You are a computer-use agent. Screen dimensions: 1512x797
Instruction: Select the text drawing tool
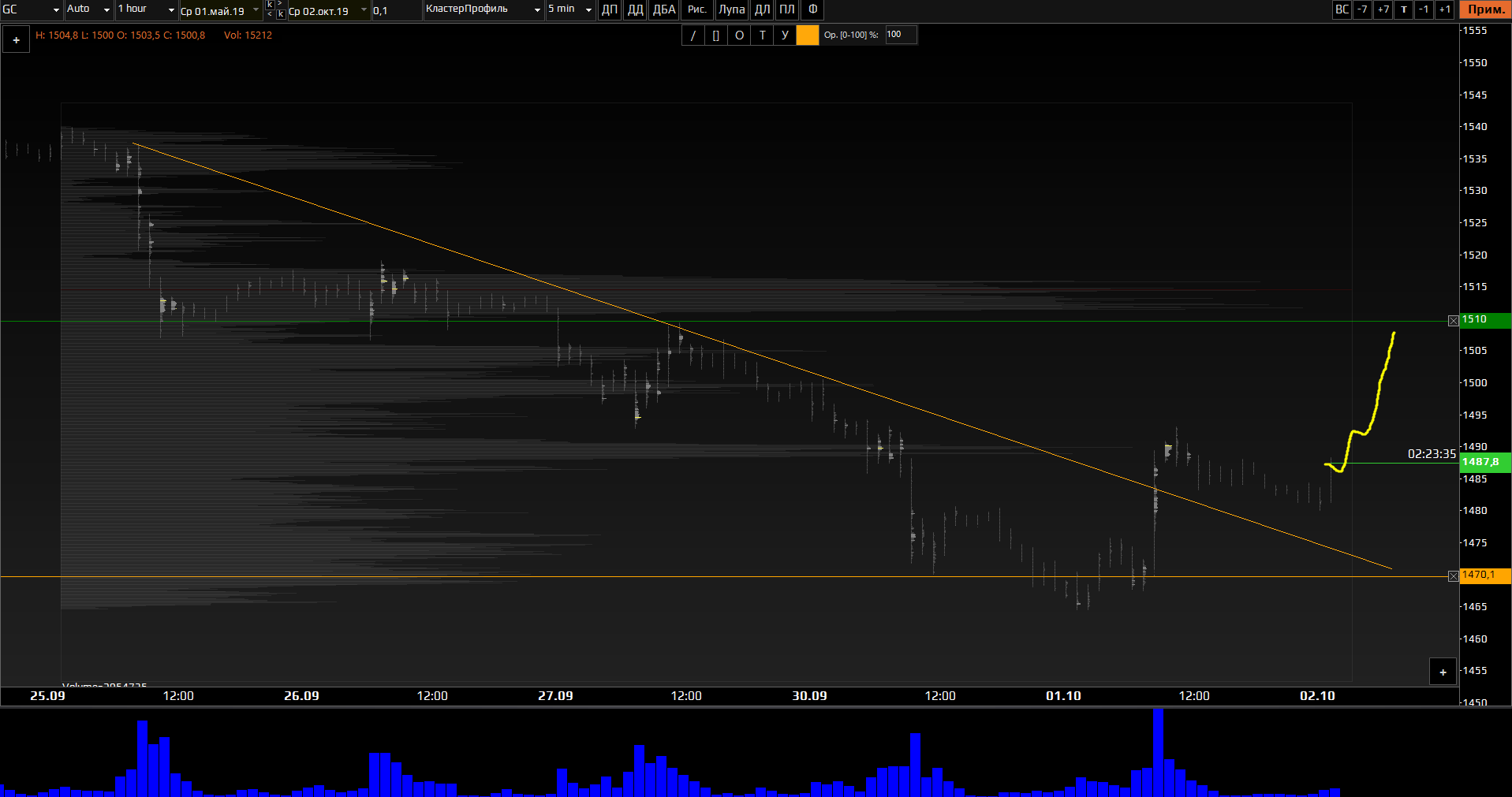(x=762, y=35)
